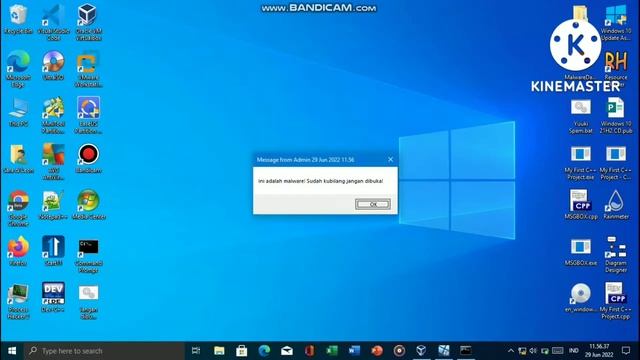Select the Process Hacker desktop shortcut
The height and width of the screenshot is (360, 640).
point(18,302)
